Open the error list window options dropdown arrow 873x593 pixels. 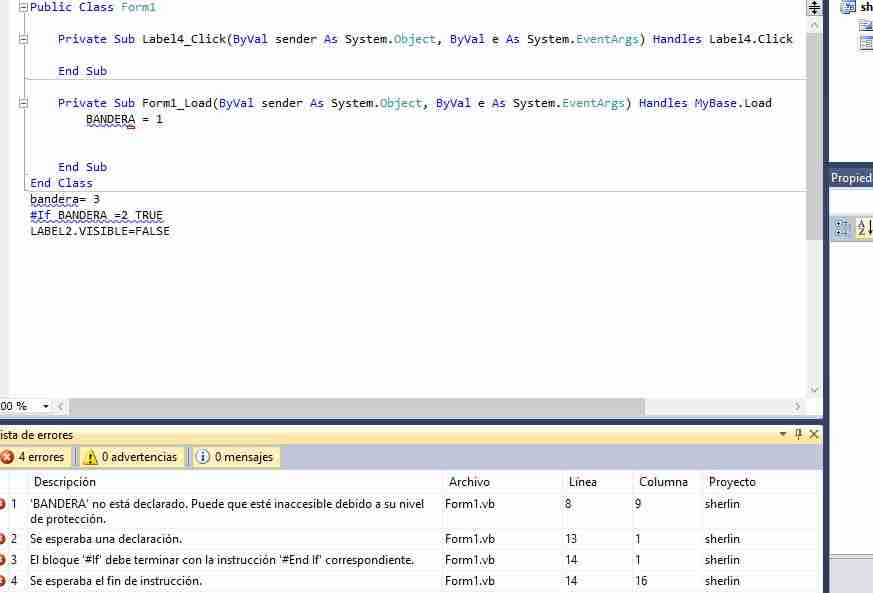783,434
